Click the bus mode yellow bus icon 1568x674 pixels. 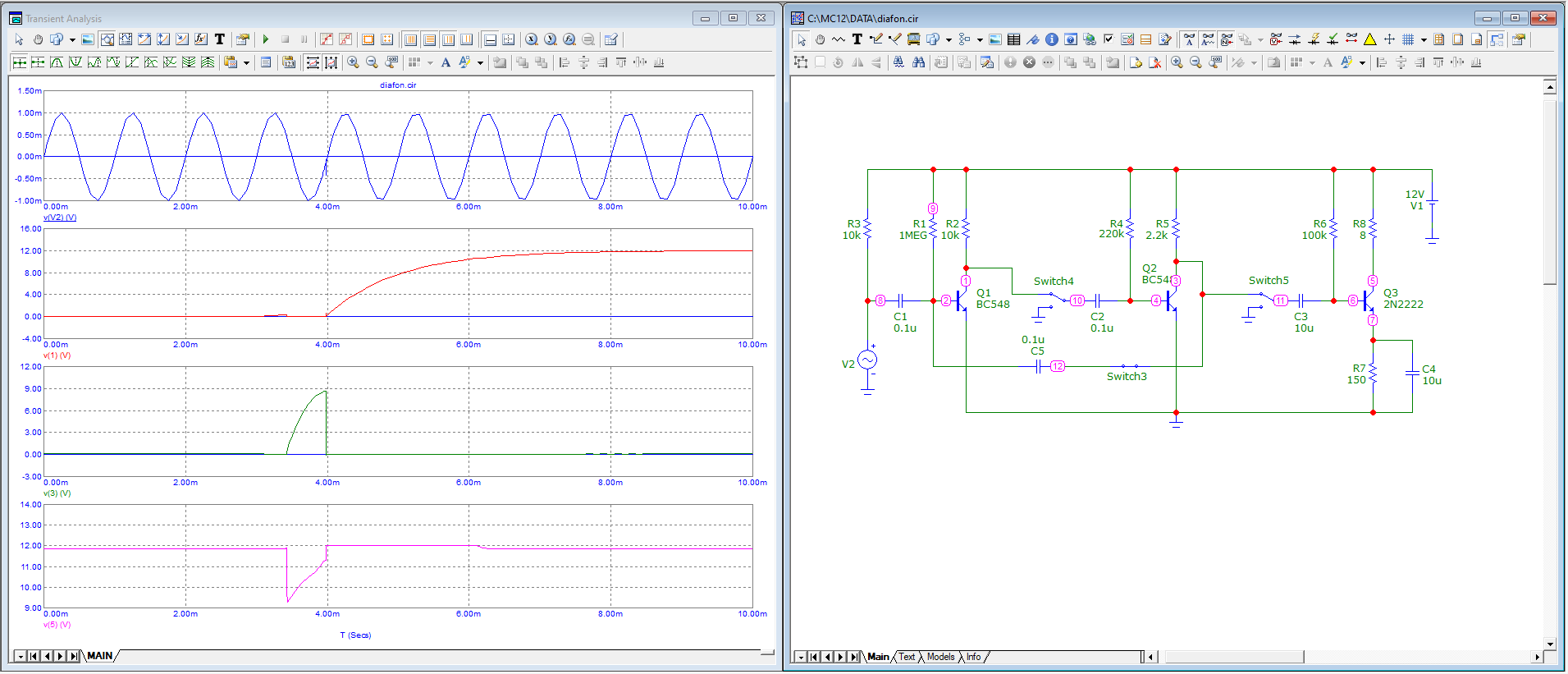coord(913,39)
